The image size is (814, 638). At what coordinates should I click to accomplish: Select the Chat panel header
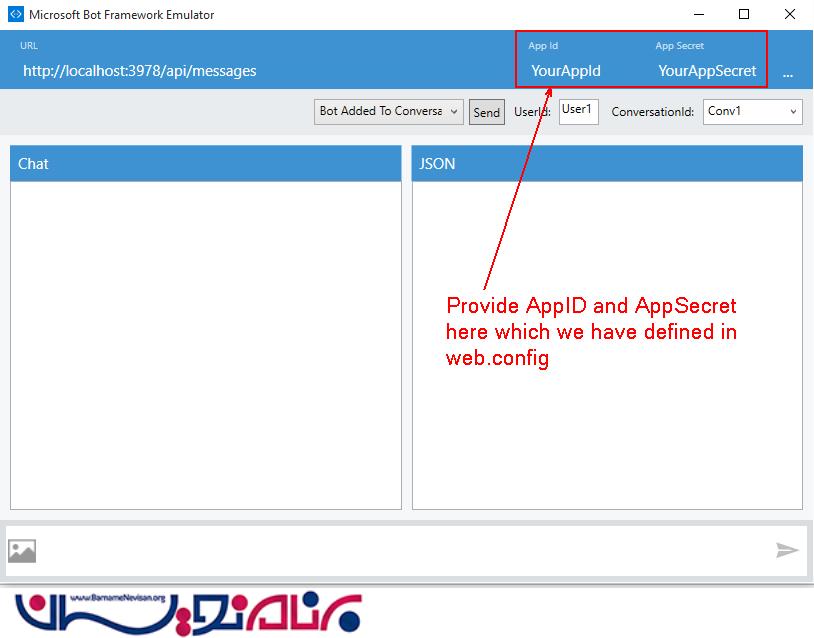coord(206,164)
